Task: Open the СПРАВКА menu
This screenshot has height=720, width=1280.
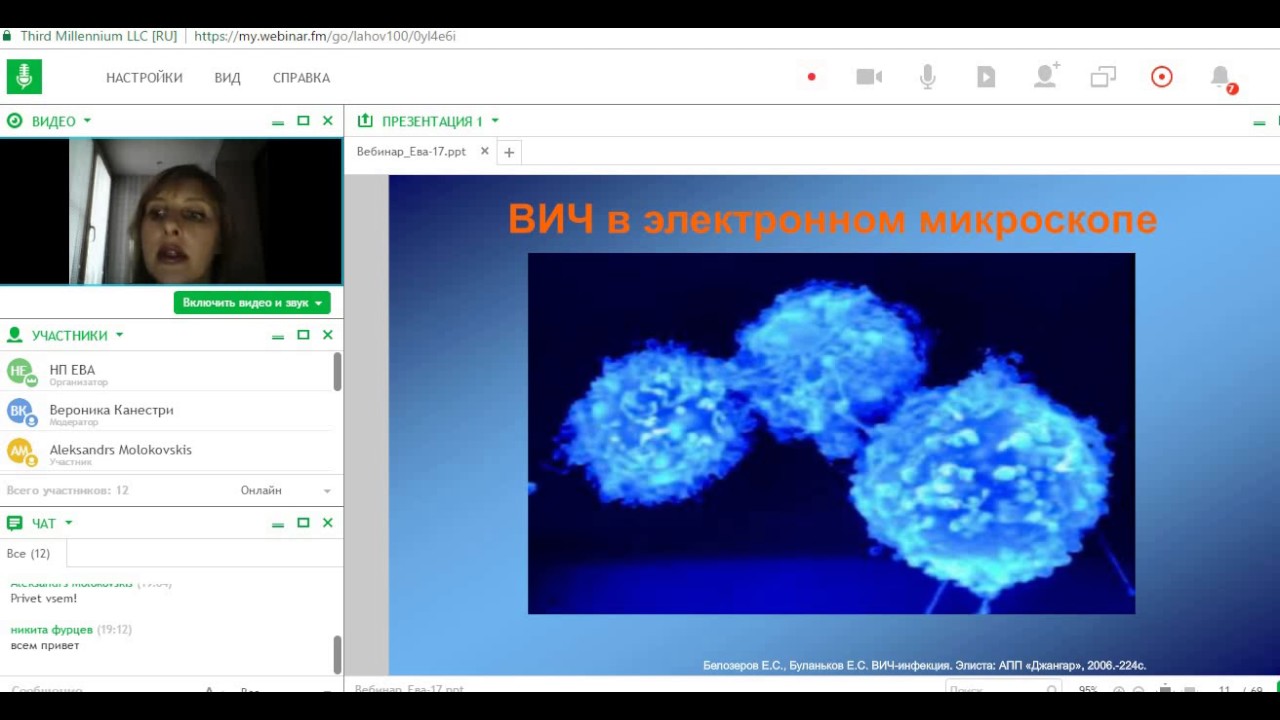Action: tap(301, 78)
